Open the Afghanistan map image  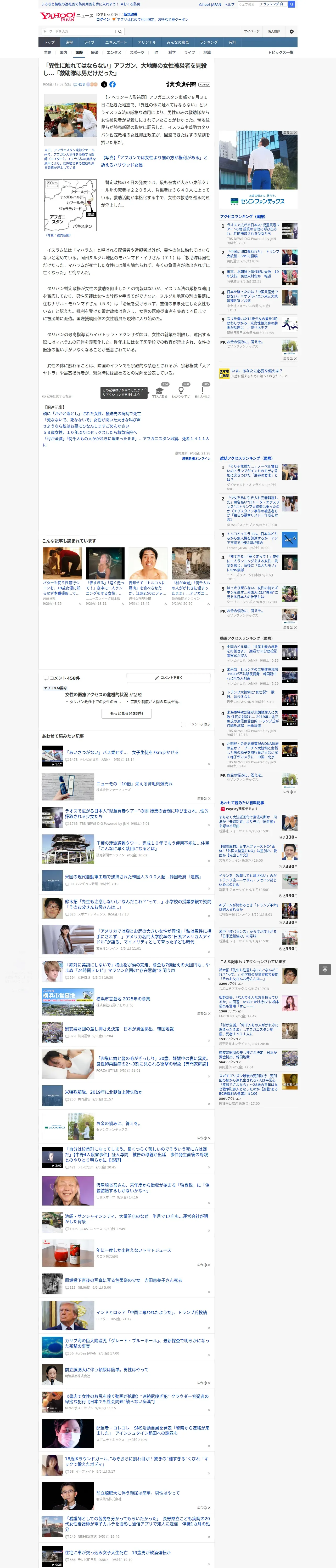point(70,206)
